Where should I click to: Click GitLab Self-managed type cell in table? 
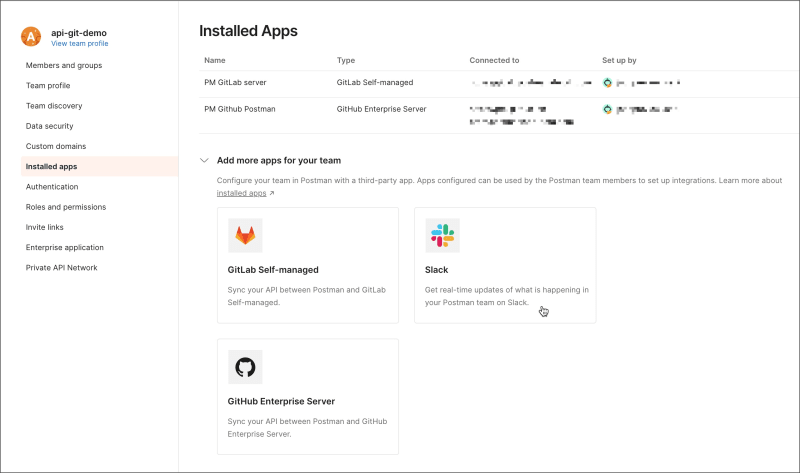375,82
